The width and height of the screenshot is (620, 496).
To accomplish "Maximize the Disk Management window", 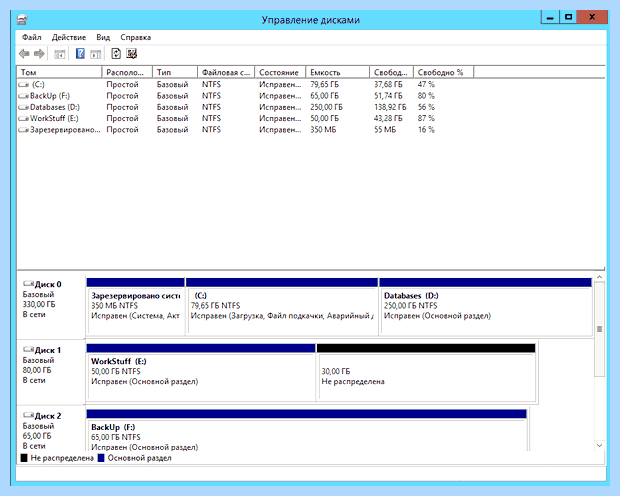I will tap(568, 17).
